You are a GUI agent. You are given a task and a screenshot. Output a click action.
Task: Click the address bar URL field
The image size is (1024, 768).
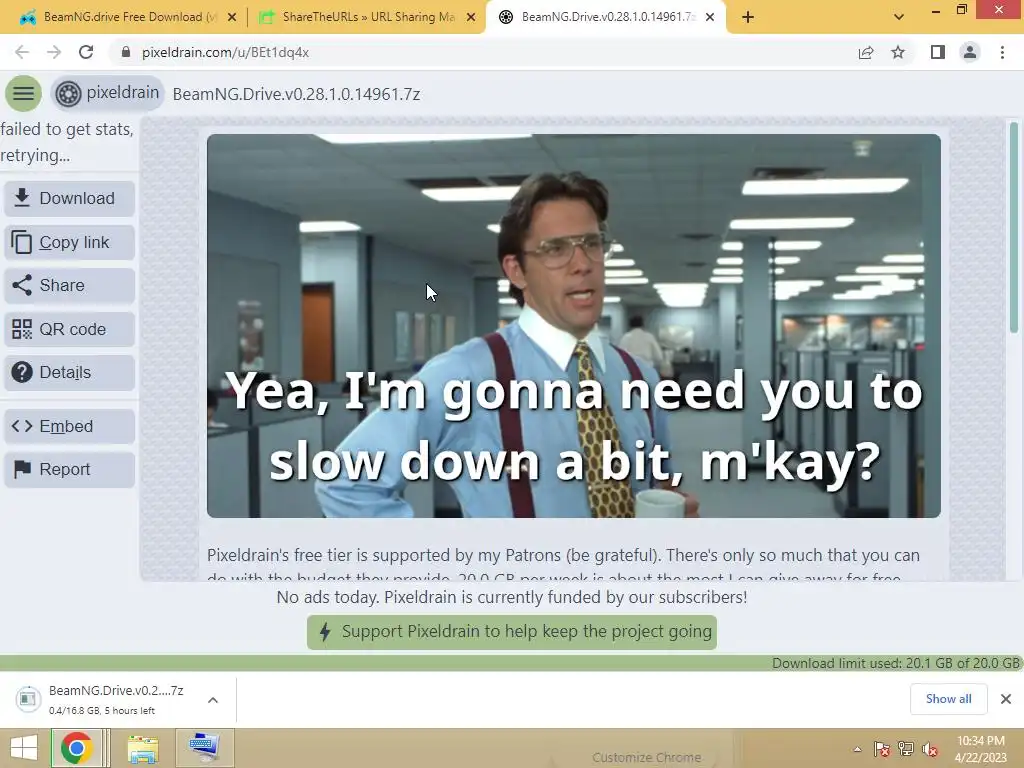pyautogui.click(x=483, y=52)
